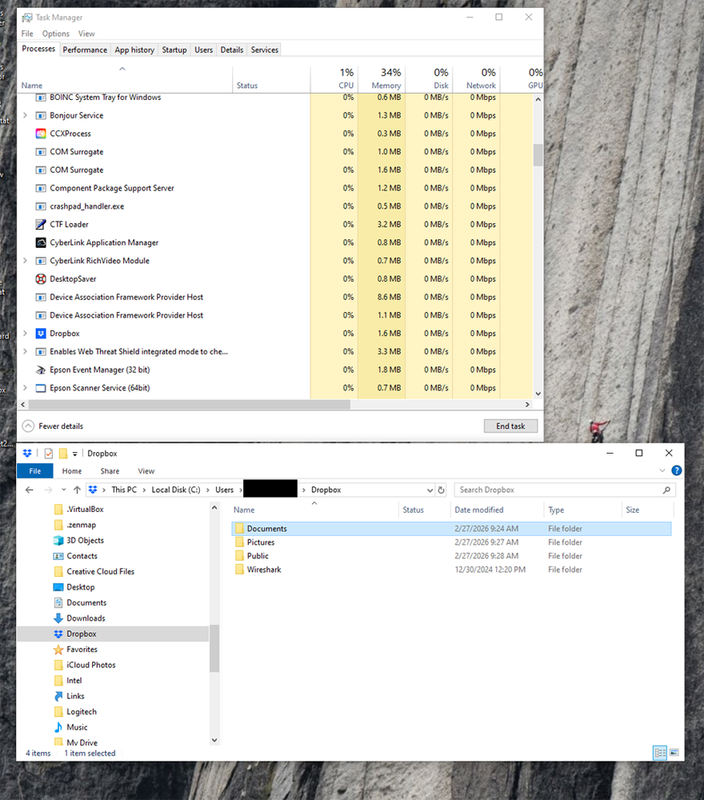704x800 pixels.
Task: Open Explorer Share ribbon tab
Action: (x=110, y=471)
